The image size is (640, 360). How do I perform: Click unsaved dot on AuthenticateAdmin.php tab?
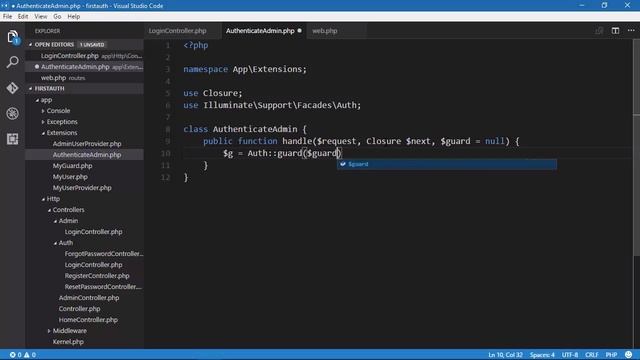300,31
